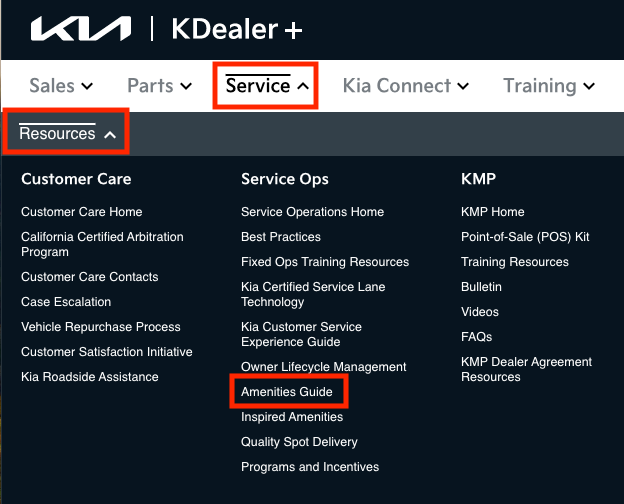Open Point-of-Sale (POS) Kit link
This screenshot has height=504, width=624.
(525, 237)
